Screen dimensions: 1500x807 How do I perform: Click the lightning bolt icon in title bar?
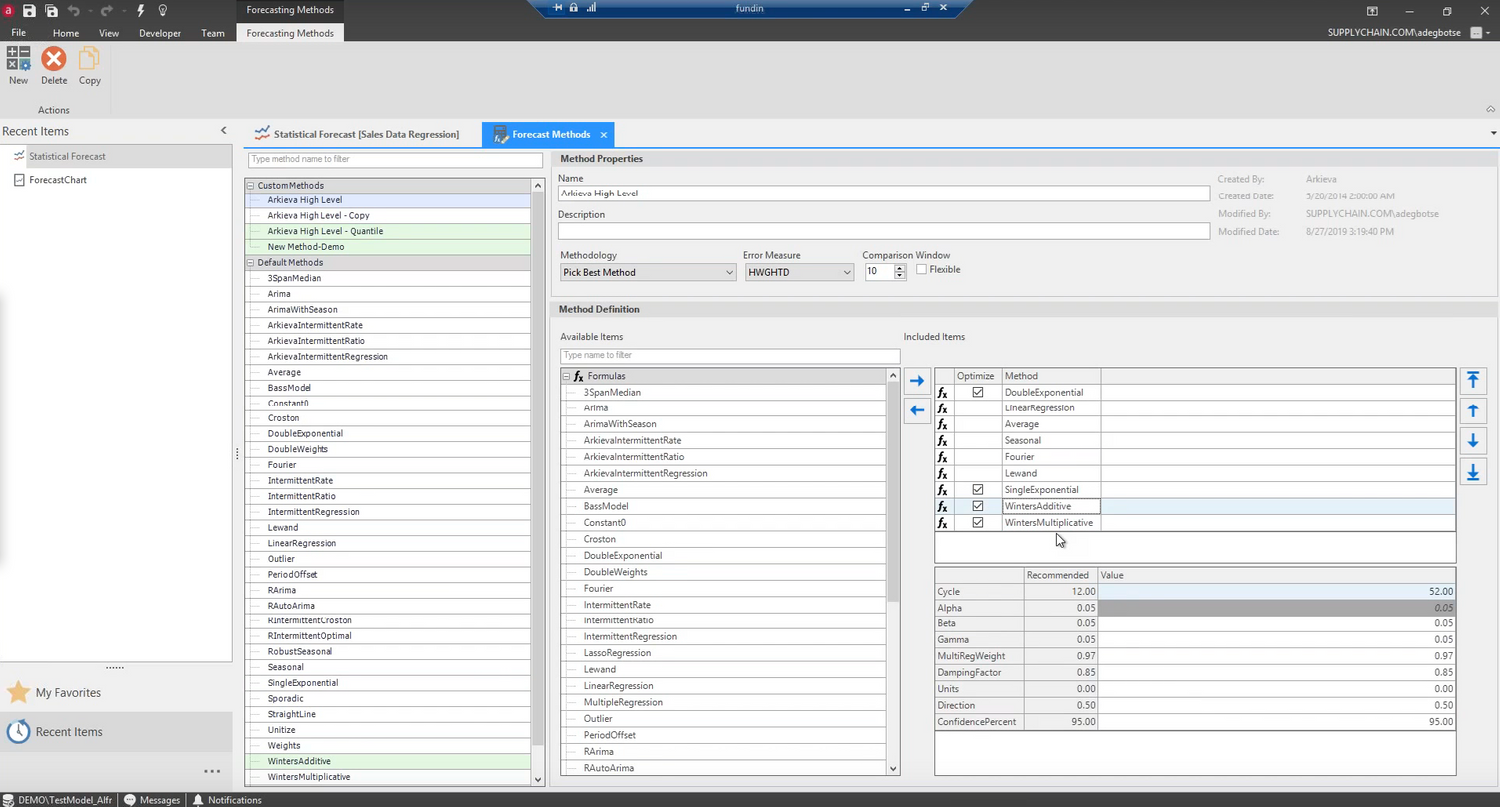(141, 10)
